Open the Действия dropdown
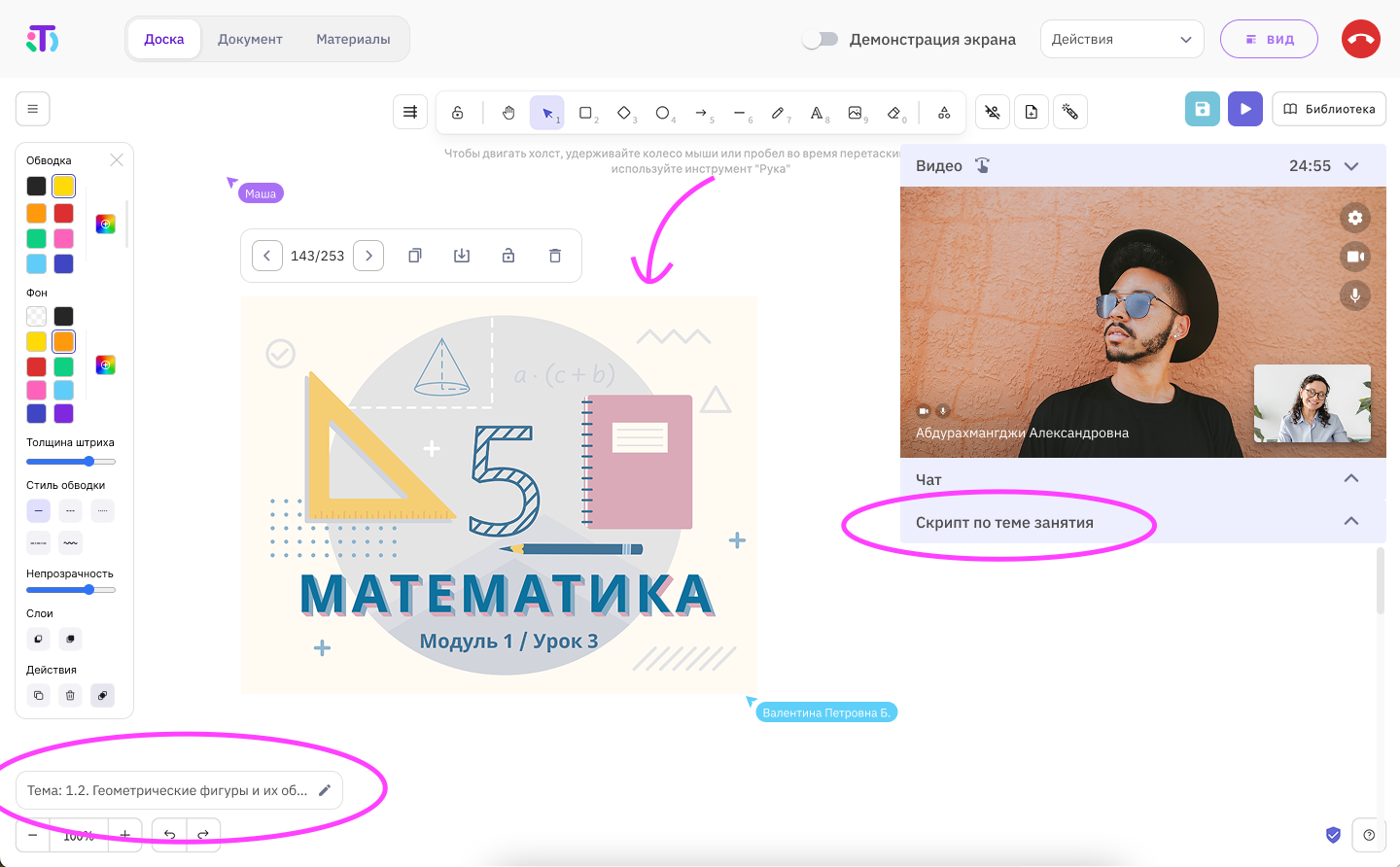The width and height of the screenshot is (1400, 867). [x=1121, y=39]
